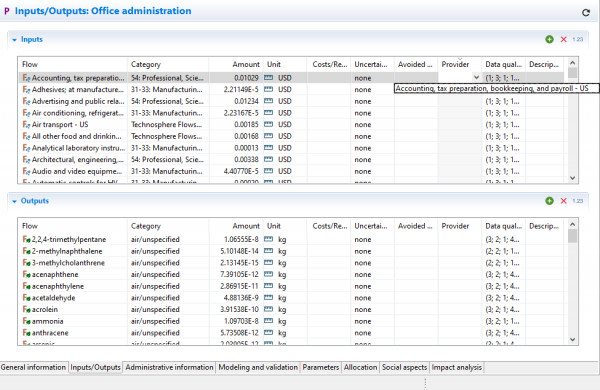Click uncertainty 'none' in 2,2,4-trimethylpentane row
Screen dimensions: 600x390
click(363, 239)
